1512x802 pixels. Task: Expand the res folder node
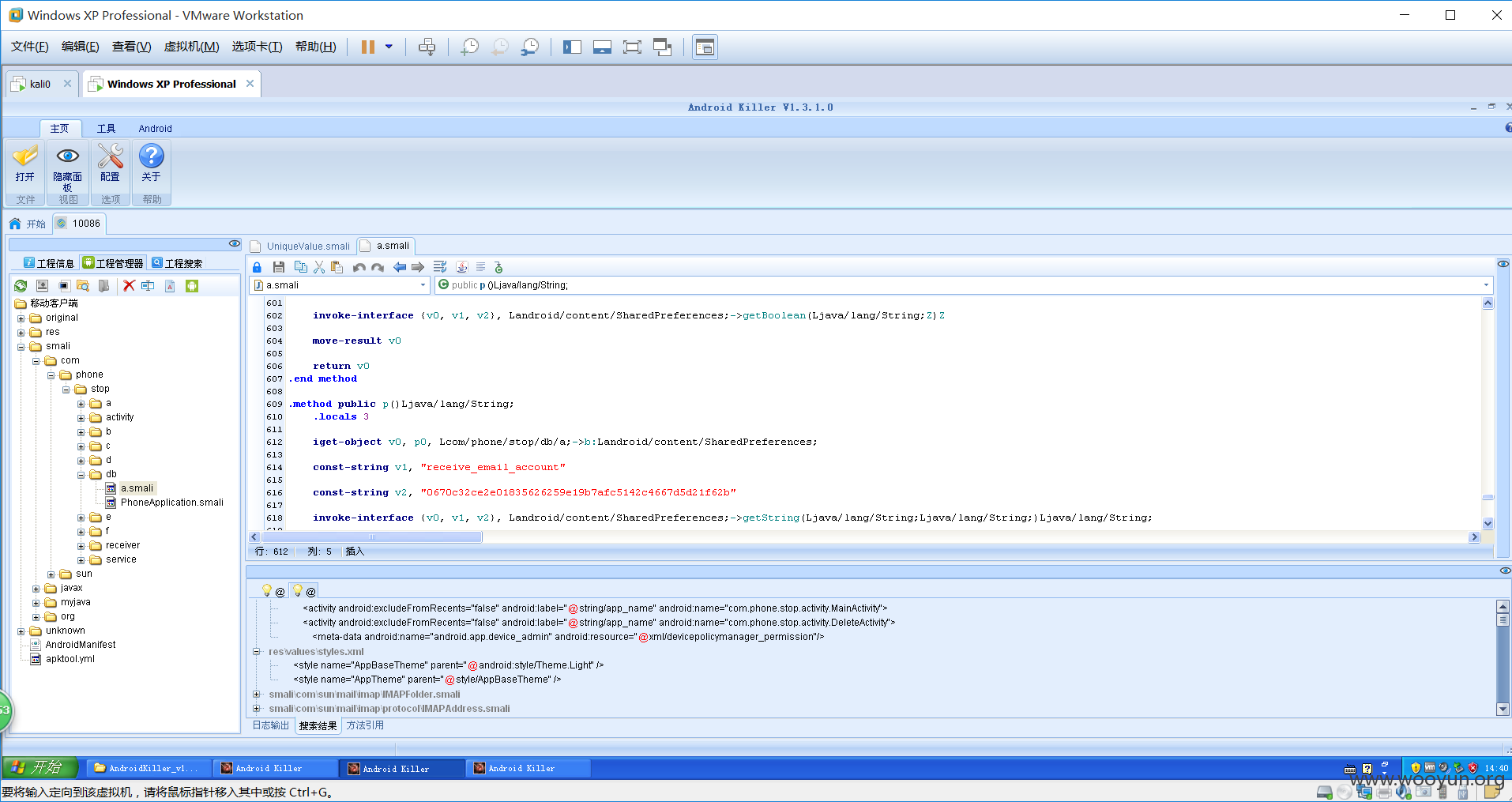click(21, 333)
